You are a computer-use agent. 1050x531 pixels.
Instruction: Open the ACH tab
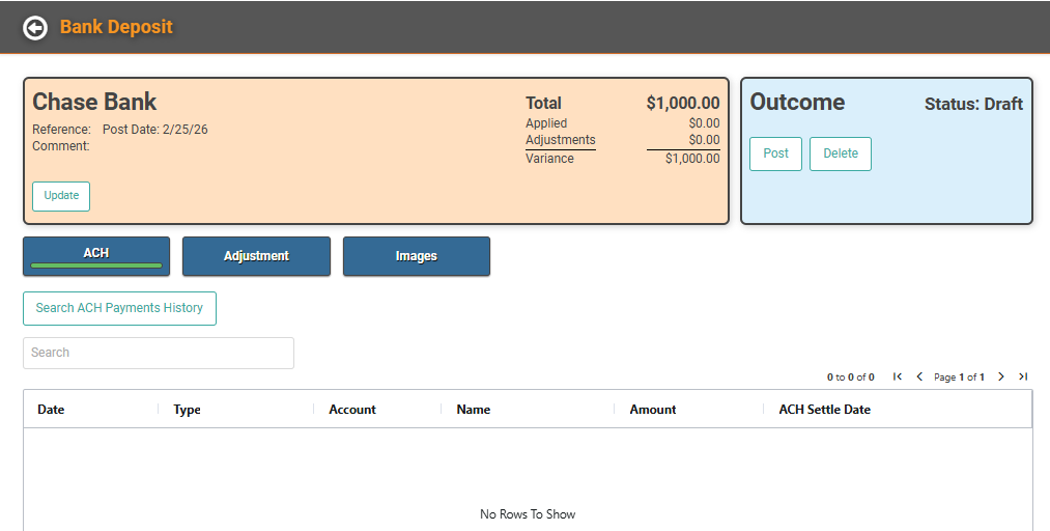[x=96, y=256]
